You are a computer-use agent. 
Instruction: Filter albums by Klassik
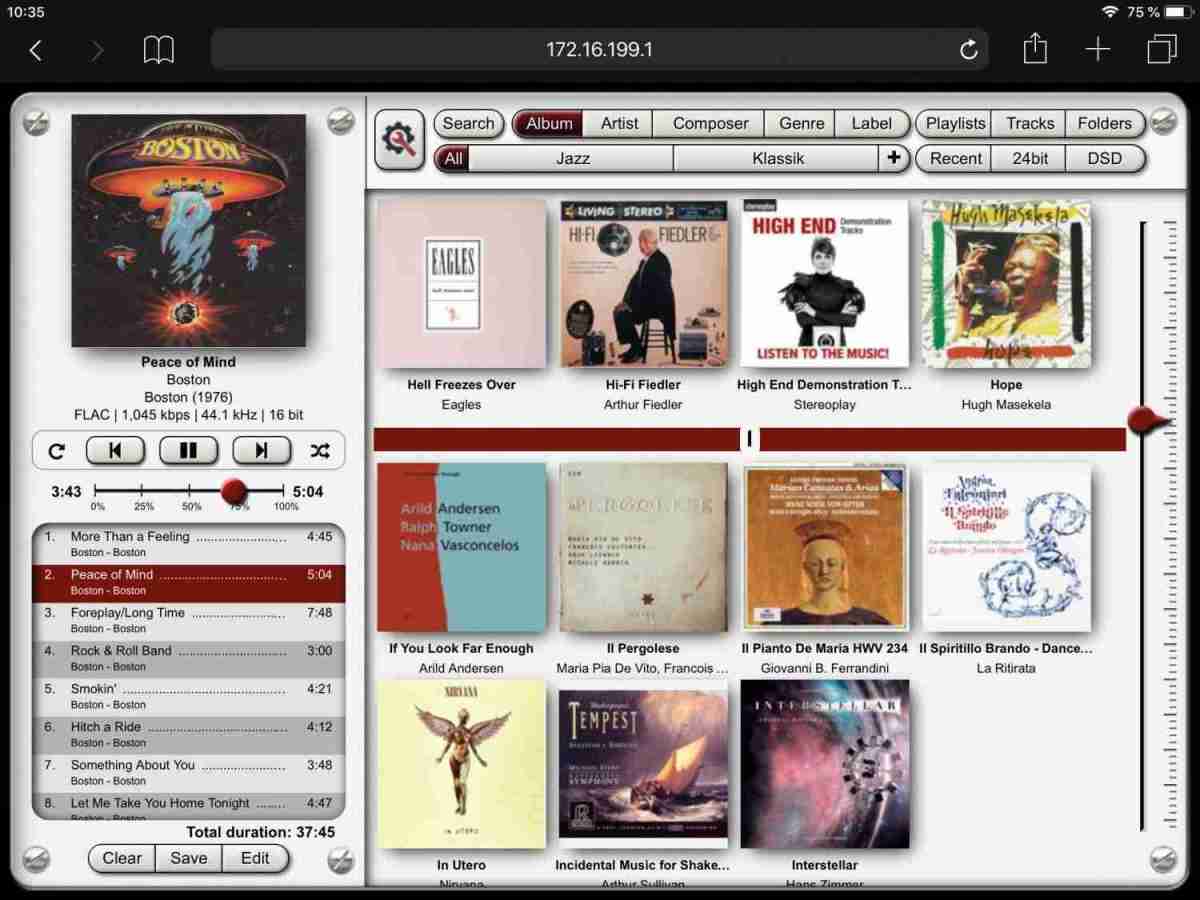coord(777,158)
